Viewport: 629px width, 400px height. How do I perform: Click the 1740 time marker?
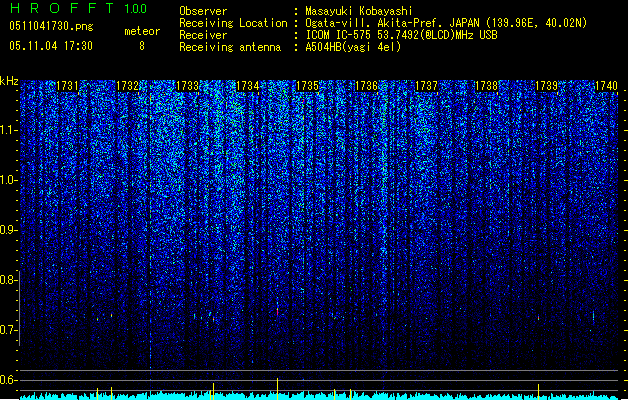click(x=606, y=86)
